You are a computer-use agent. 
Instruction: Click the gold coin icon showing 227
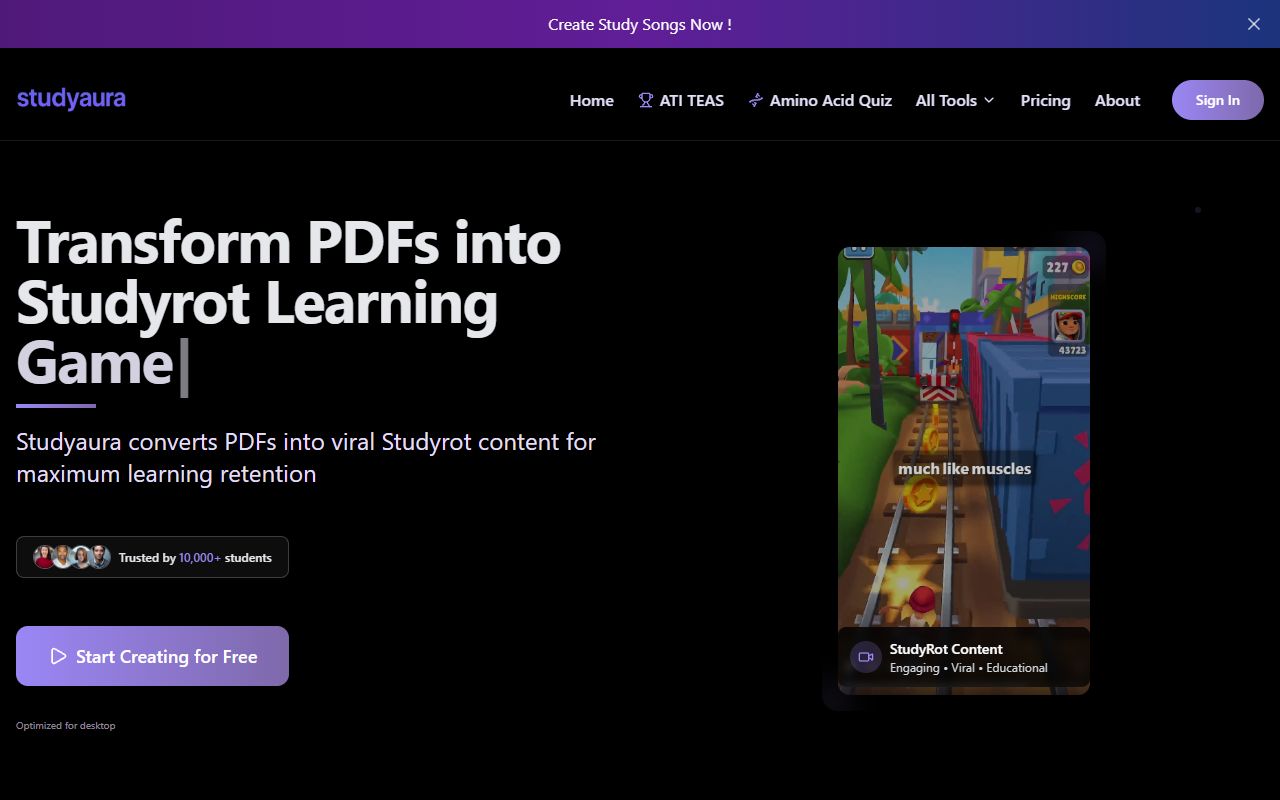tap(1078, 266)
